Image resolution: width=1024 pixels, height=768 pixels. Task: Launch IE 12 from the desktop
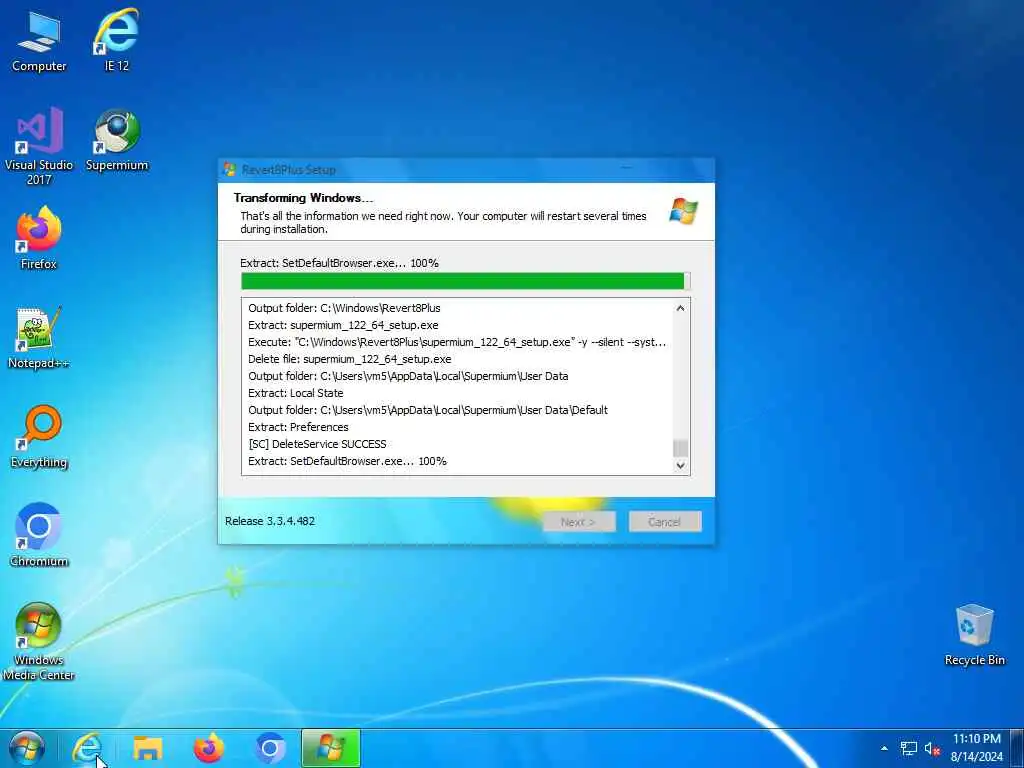[x=116, y=40]
